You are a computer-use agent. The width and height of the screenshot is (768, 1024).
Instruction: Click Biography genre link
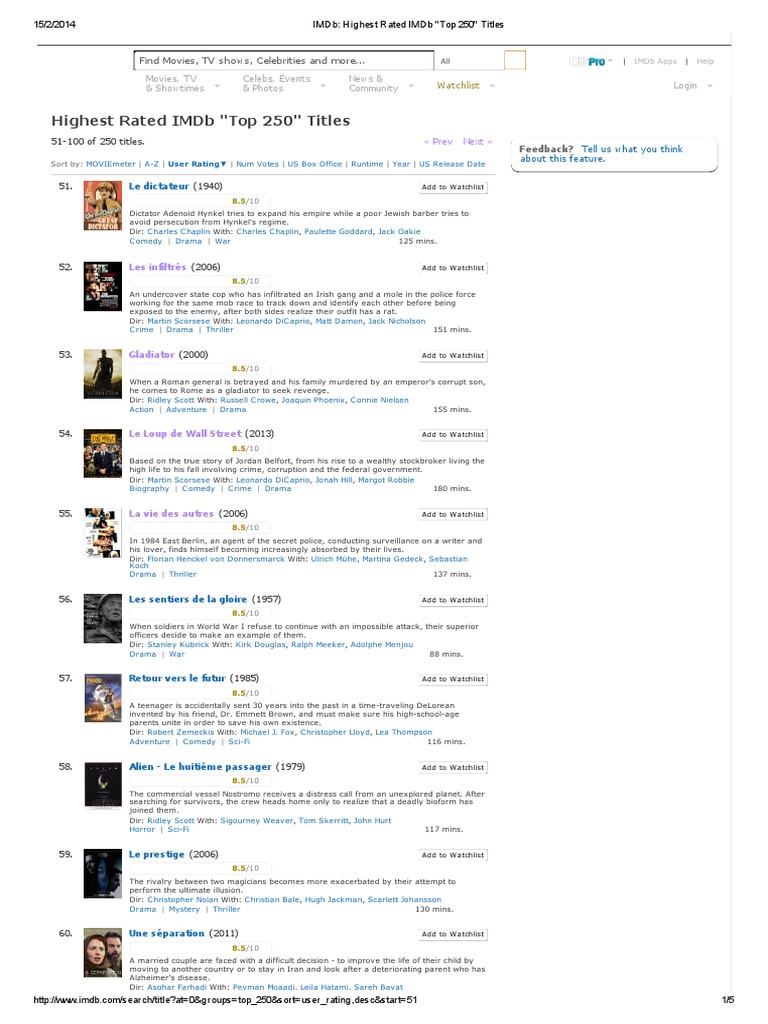tap(149, 488)
